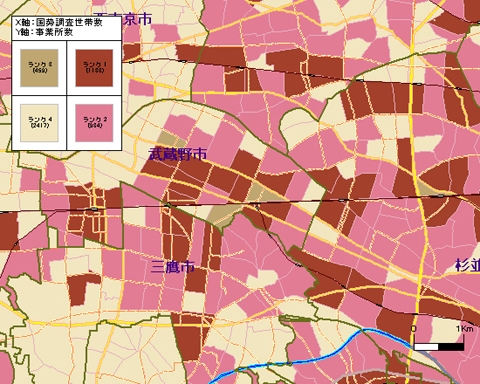Click the Y軸 事業所数 legend label
The height and width of the screenshot is (384, 480).
(44, 32)
